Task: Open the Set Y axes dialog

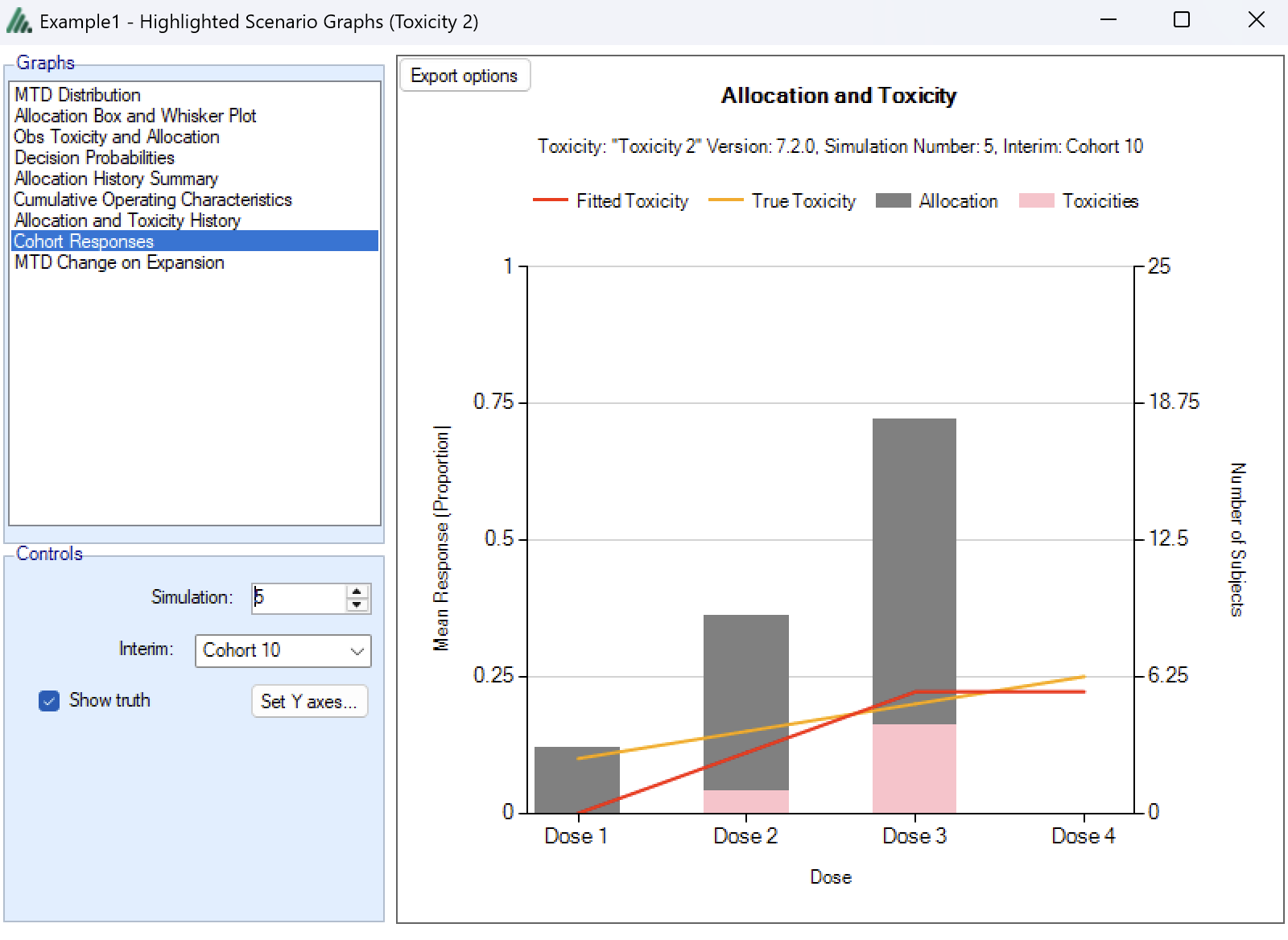Action: click(x=309, y=702)
